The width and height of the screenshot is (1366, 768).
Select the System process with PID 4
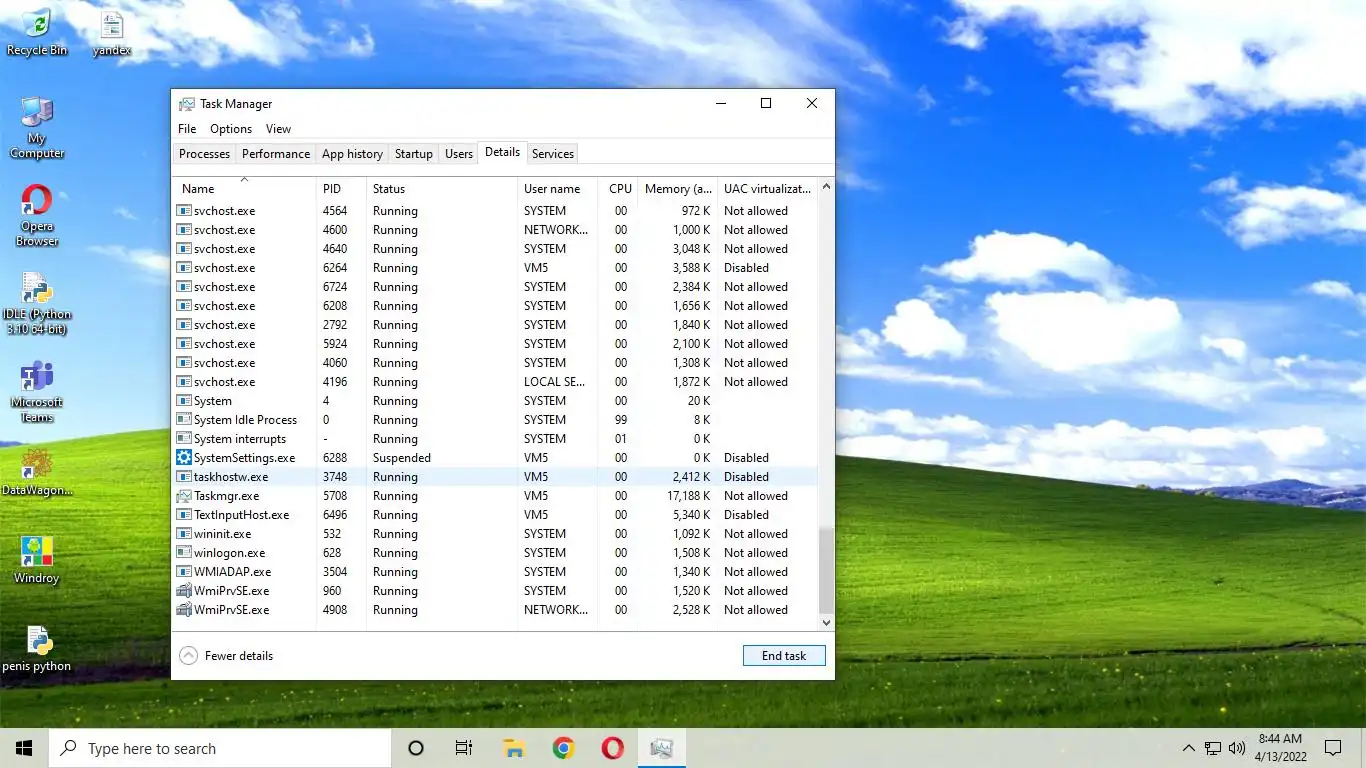point(495,401)
